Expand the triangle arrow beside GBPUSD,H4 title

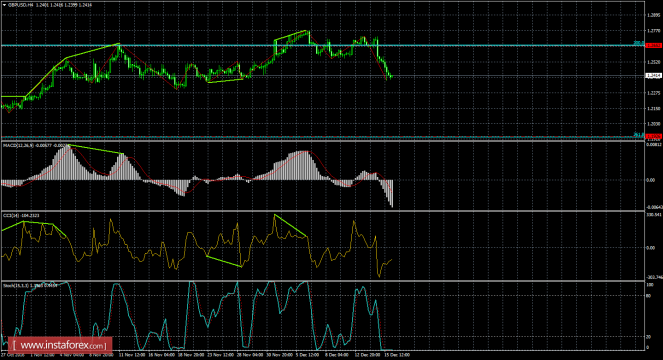click(x=4, y=5)
